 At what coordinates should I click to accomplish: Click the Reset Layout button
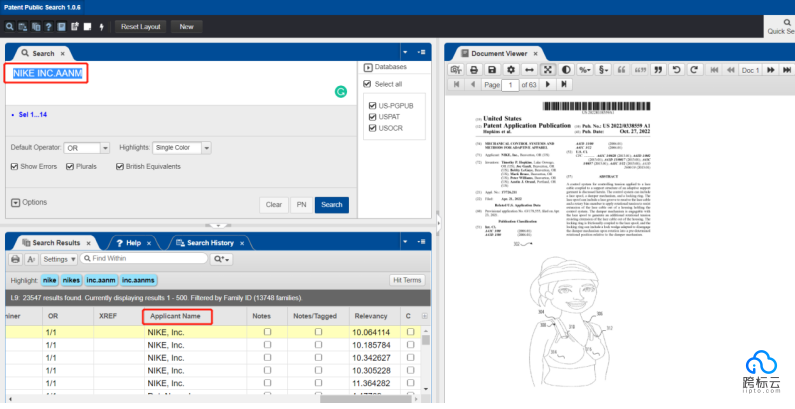pos(140,27)
